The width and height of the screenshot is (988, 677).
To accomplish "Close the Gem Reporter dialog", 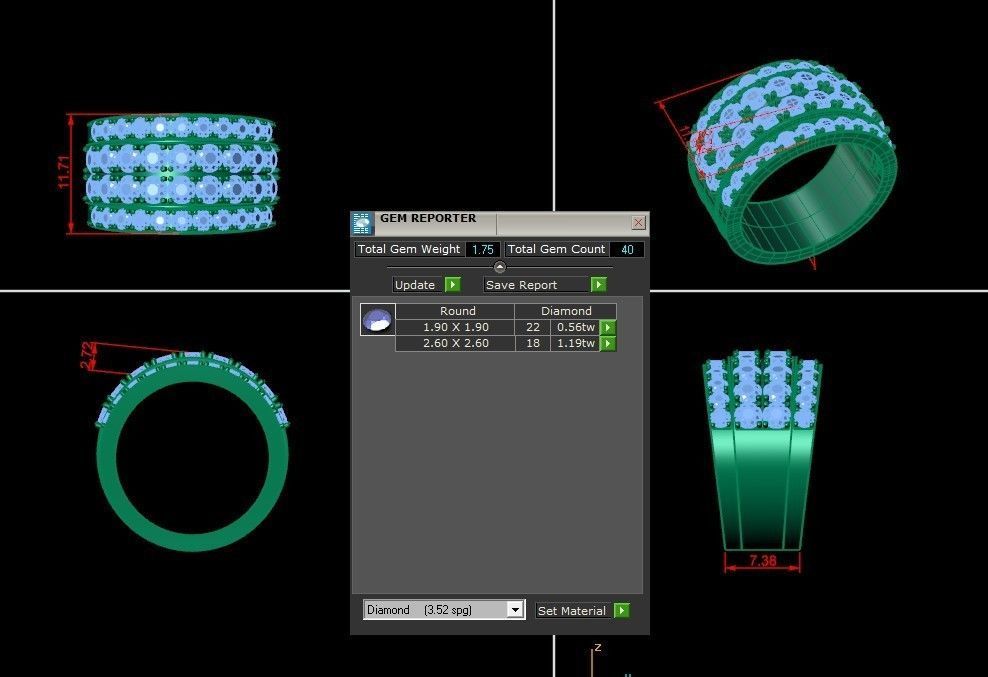I will pyautogui.click(x=638, y=223).
